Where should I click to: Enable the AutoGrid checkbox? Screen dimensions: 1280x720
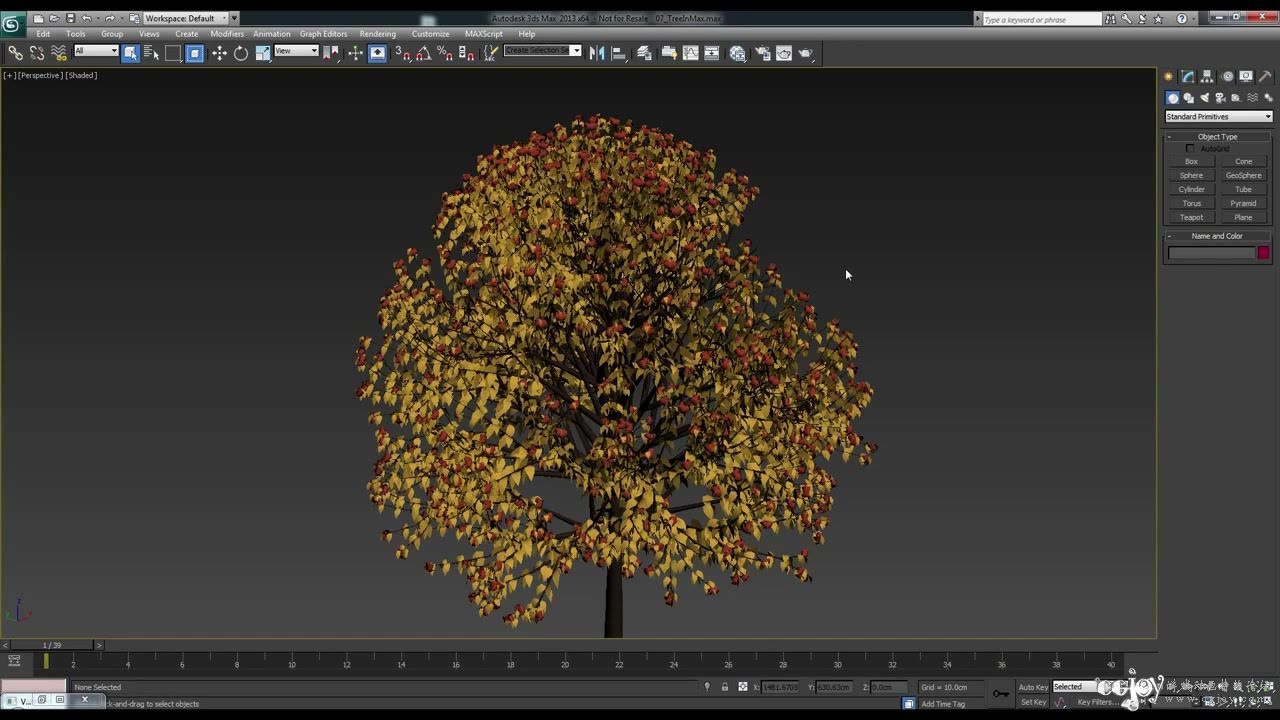pos(1190,149)
